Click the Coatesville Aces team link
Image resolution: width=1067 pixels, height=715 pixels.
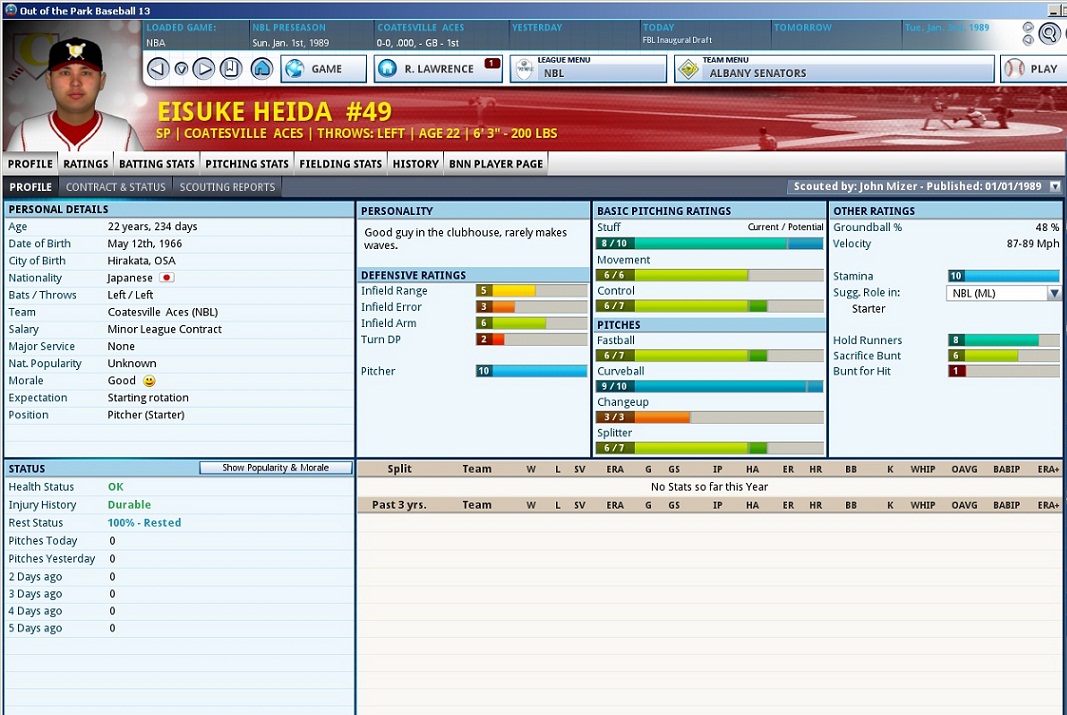(x=145, y=311)
